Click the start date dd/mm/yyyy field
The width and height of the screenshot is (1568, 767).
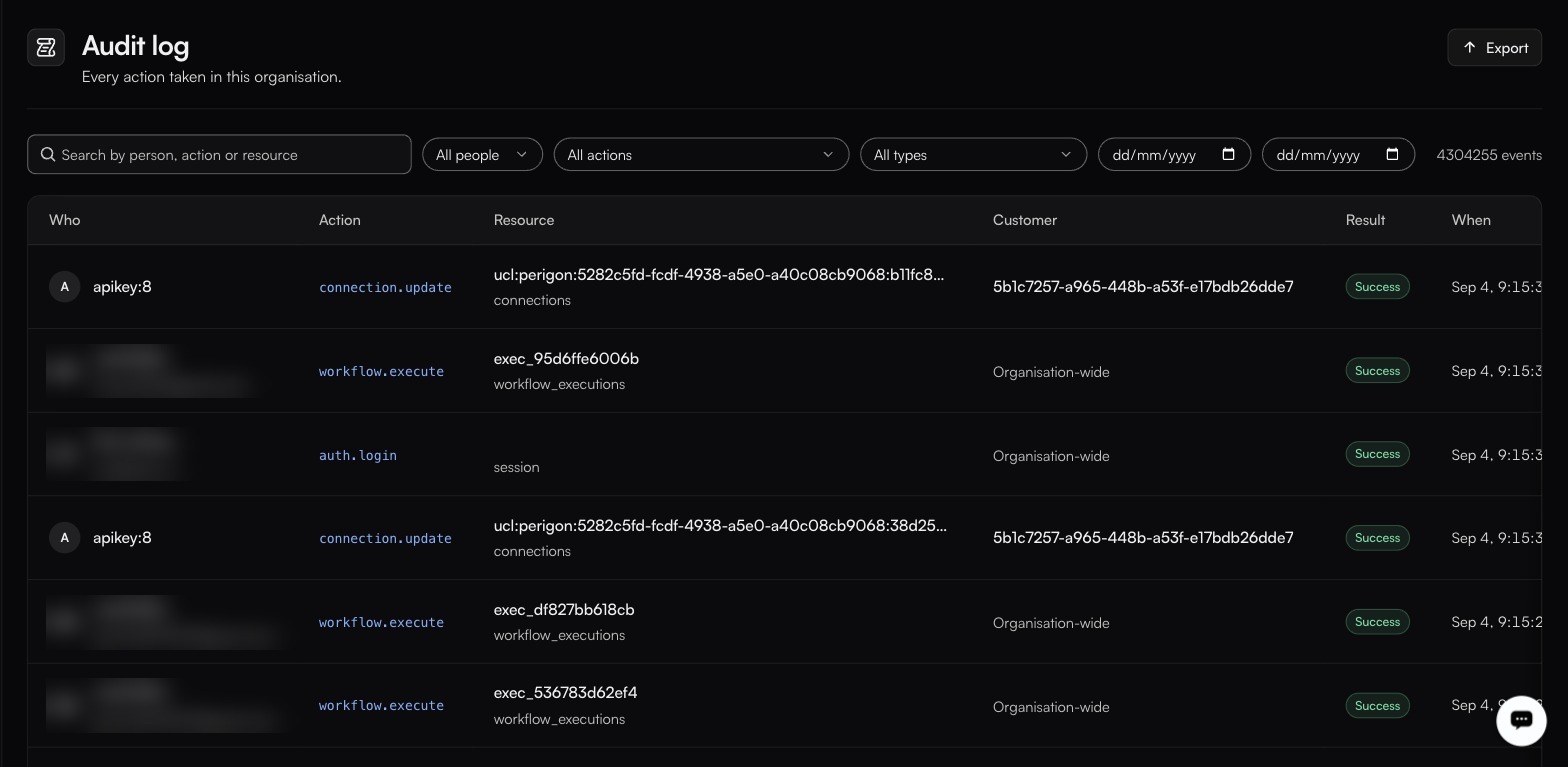click(1174, 154)
